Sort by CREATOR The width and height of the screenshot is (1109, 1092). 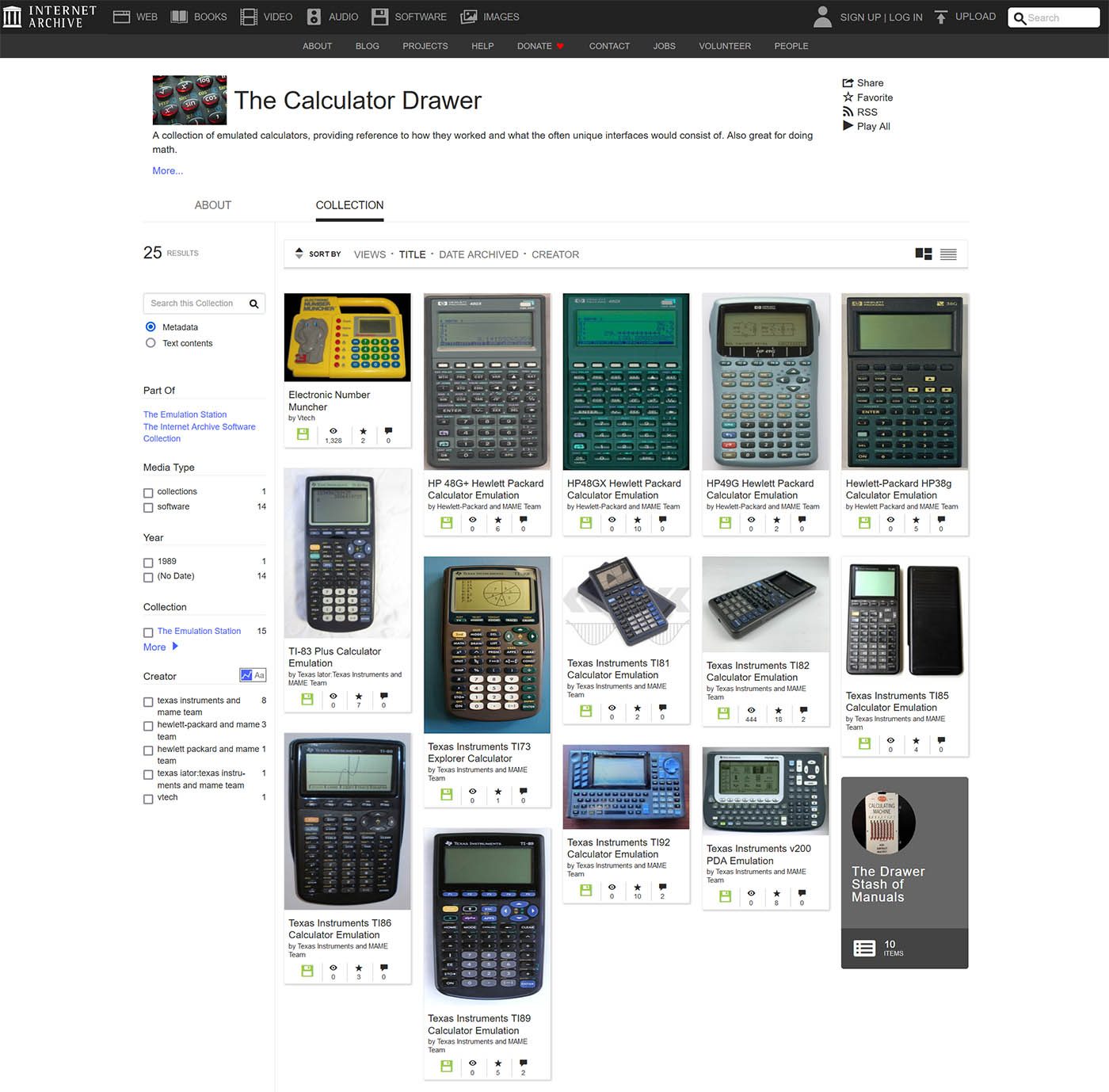(x=555, y=254)
